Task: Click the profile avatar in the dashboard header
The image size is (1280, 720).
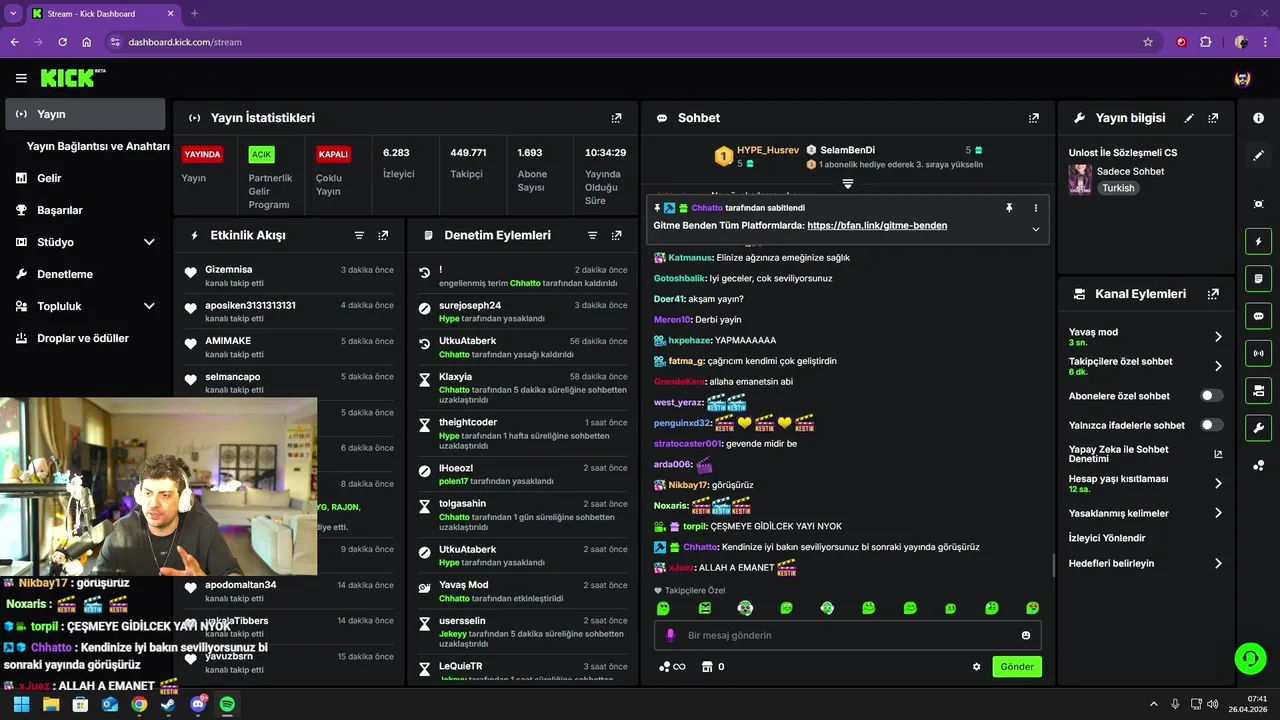Action: pos(1242,78)
